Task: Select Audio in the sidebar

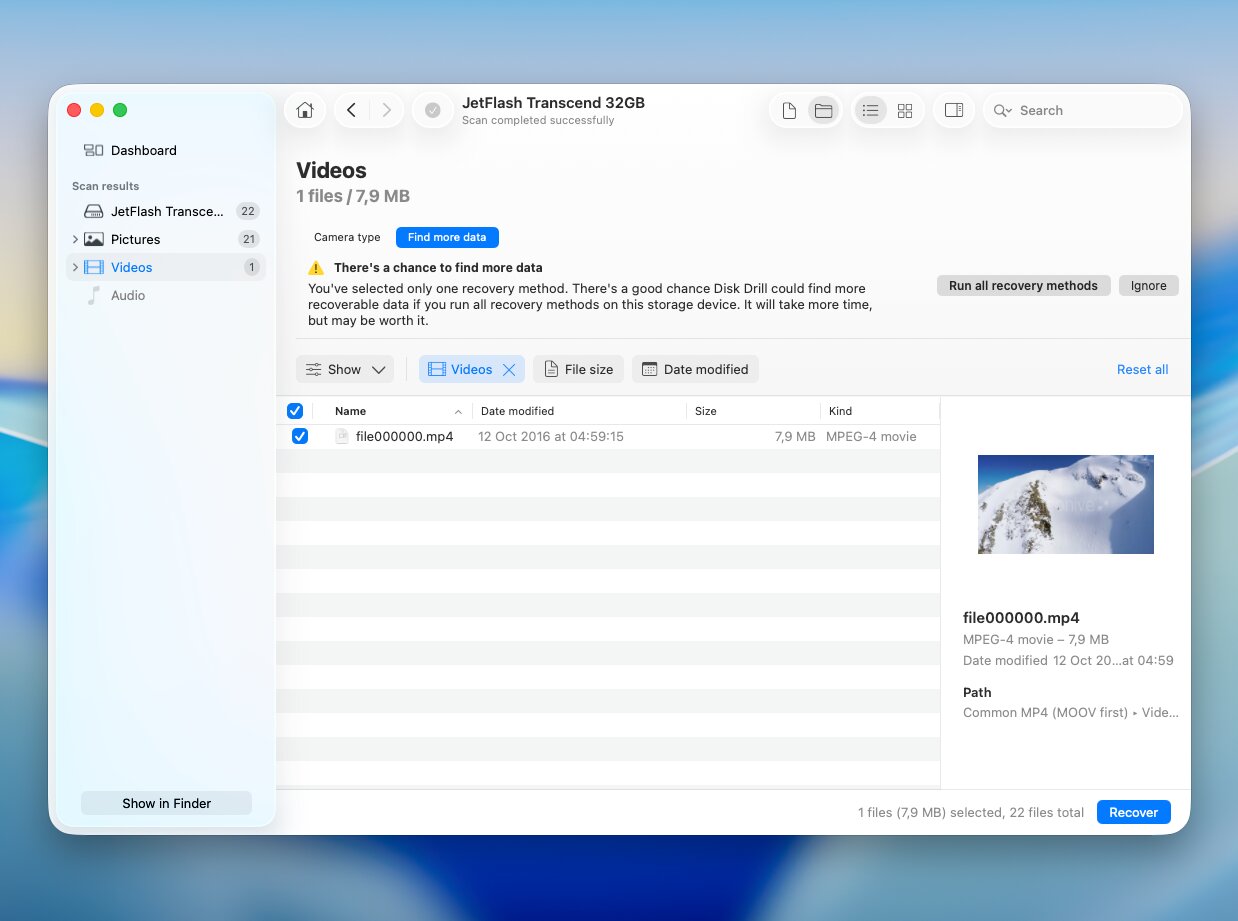Action: coord(128,295)
